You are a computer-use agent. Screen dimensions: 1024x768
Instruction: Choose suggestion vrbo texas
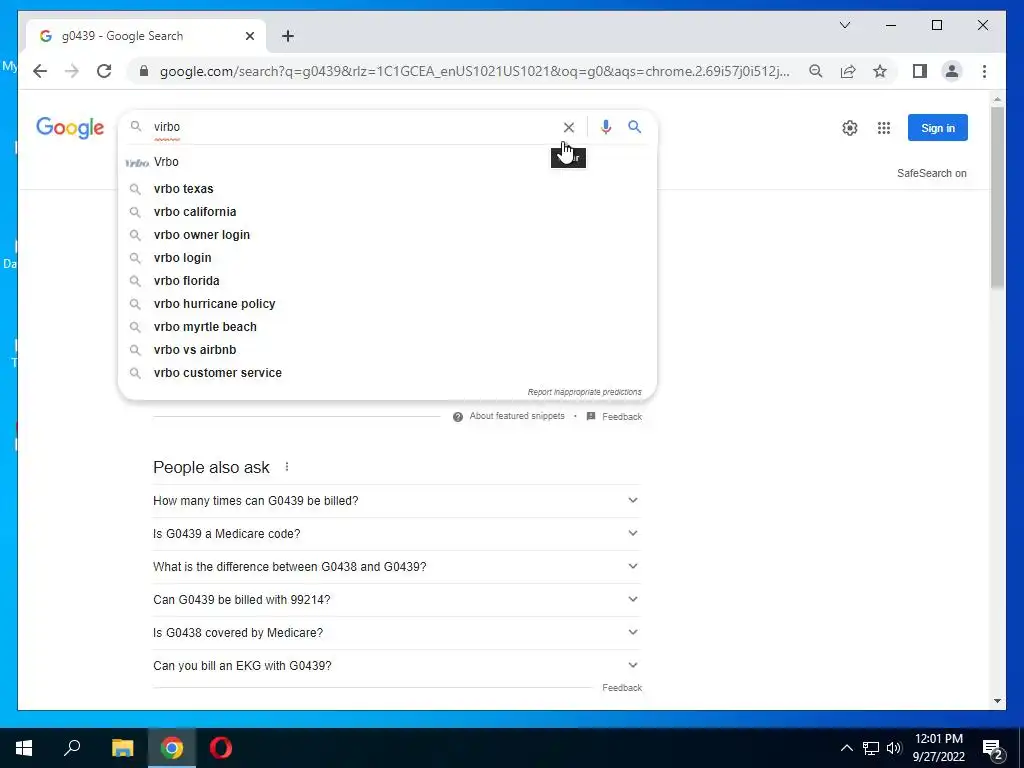[x=387, y=189]
